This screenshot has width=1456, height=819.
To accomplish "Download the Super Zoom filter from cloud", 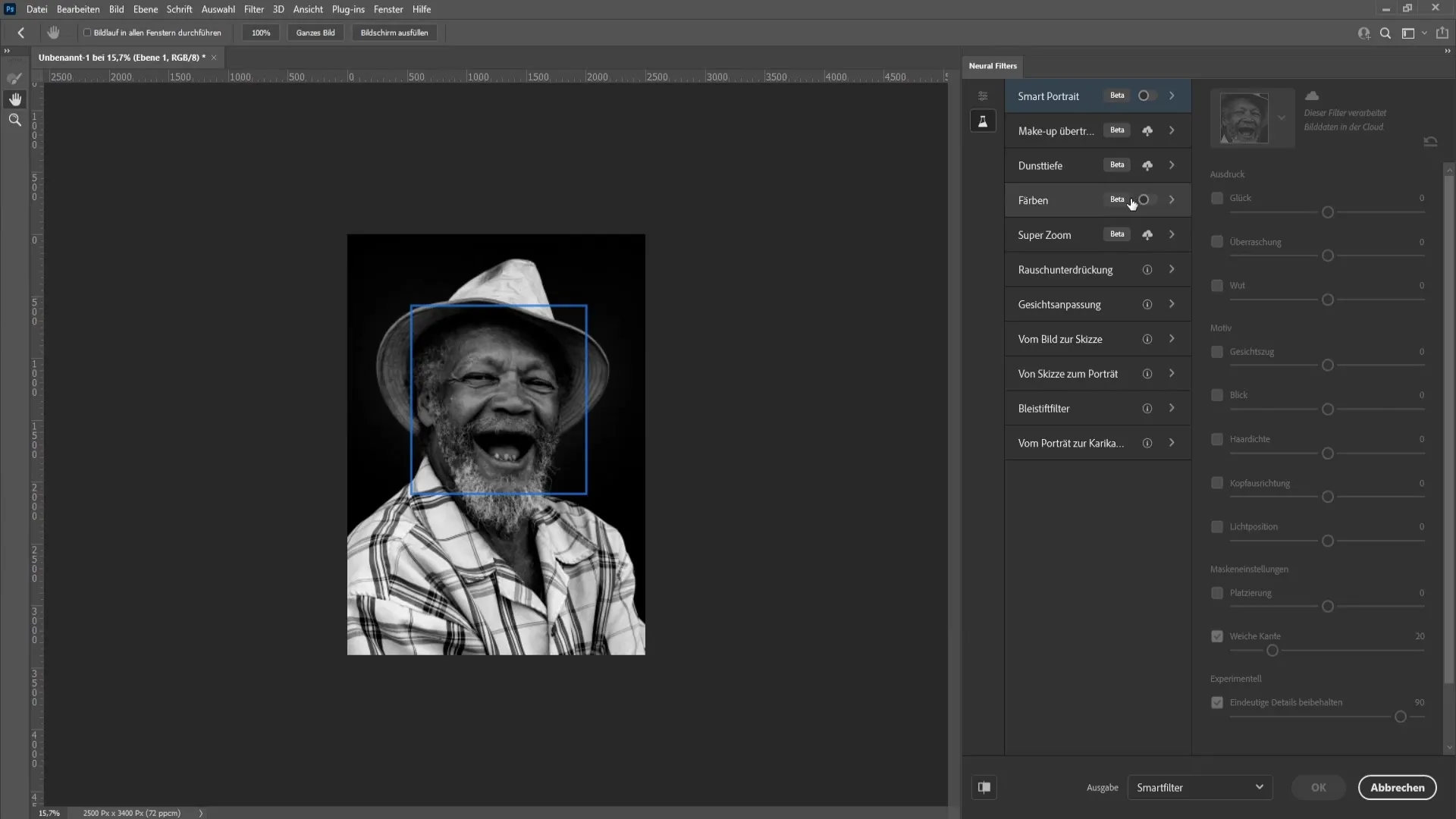I will tap(1147, 235).
